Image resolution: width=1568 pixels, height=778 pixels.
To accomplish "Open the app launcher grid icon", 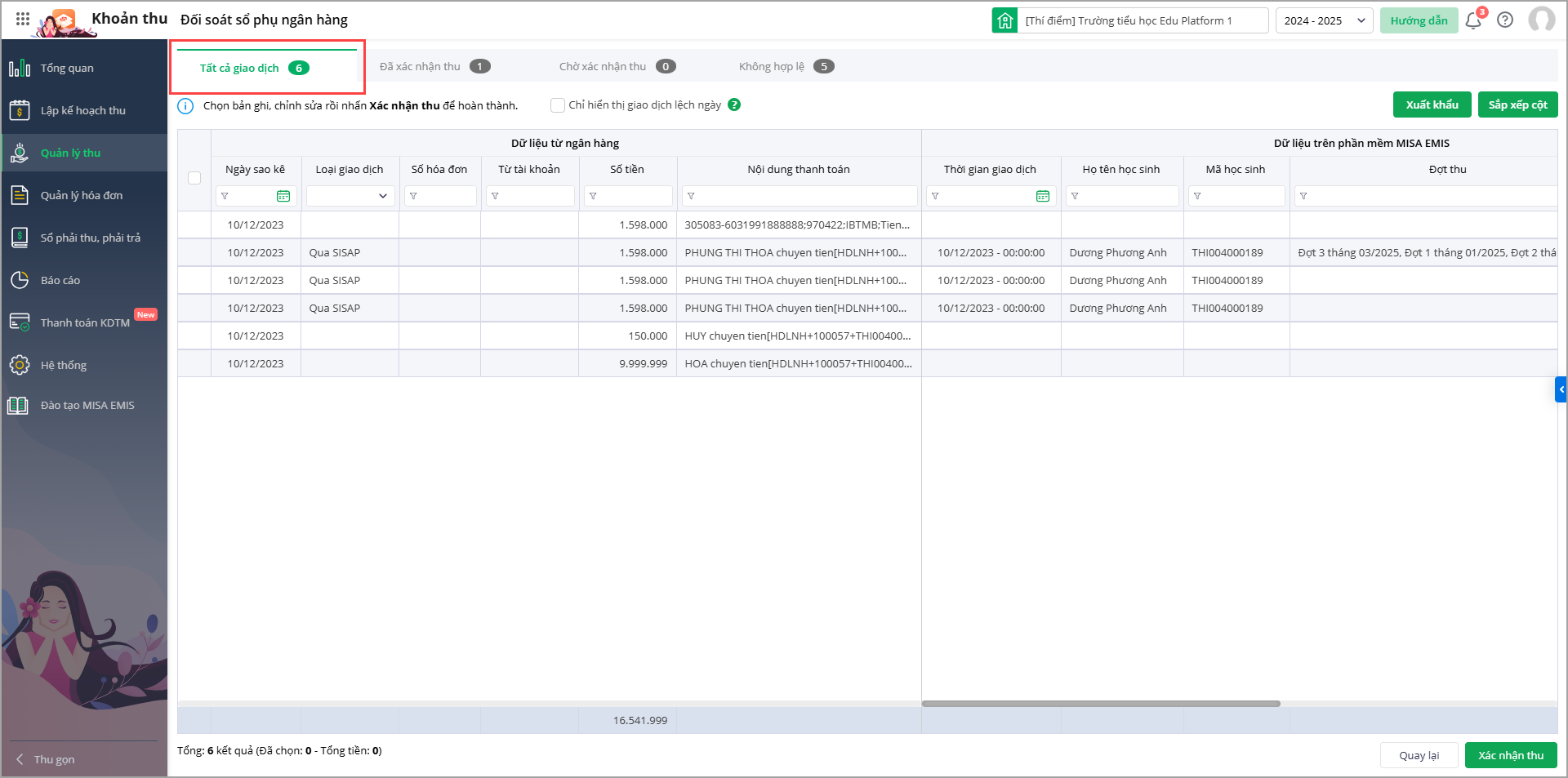I will click(23, 19).
